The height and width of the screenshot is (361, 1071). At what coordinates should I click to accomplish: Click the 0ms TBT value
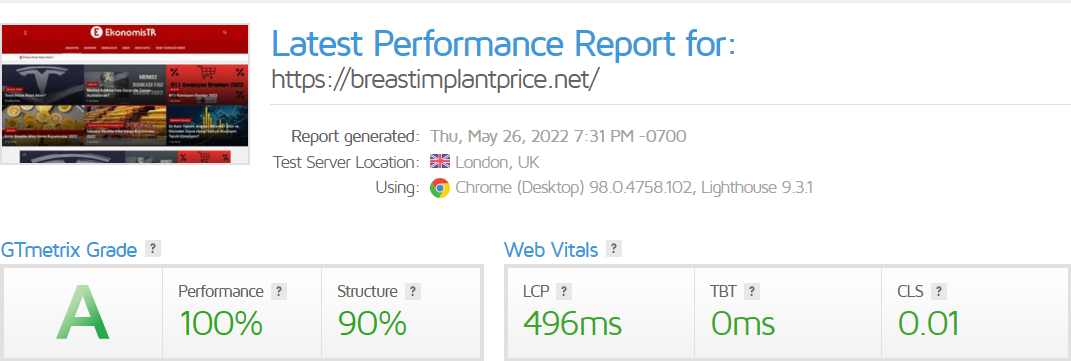pyautogui.click(x=742, y=323)
